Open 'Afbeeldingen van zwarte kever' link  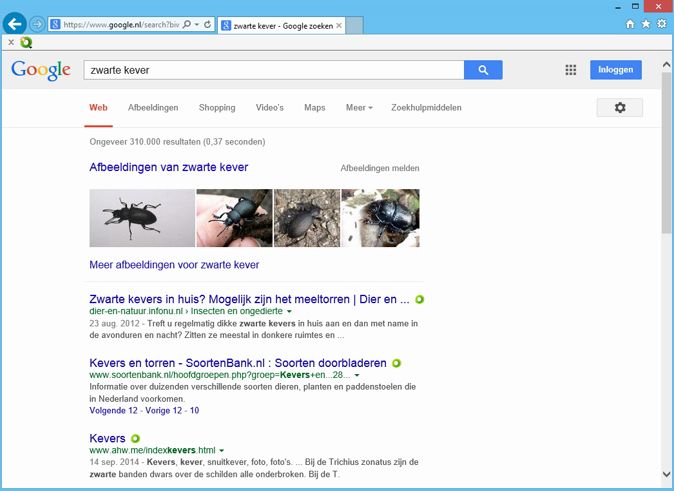click(x=168, y=167)
